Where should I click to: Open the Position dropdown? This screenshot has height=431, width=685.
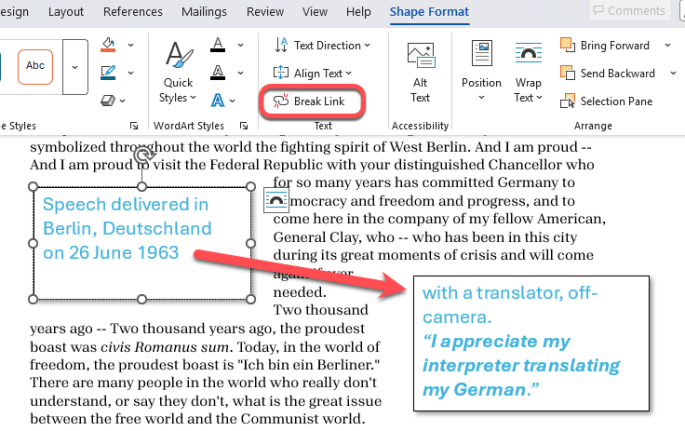(481, 73)
